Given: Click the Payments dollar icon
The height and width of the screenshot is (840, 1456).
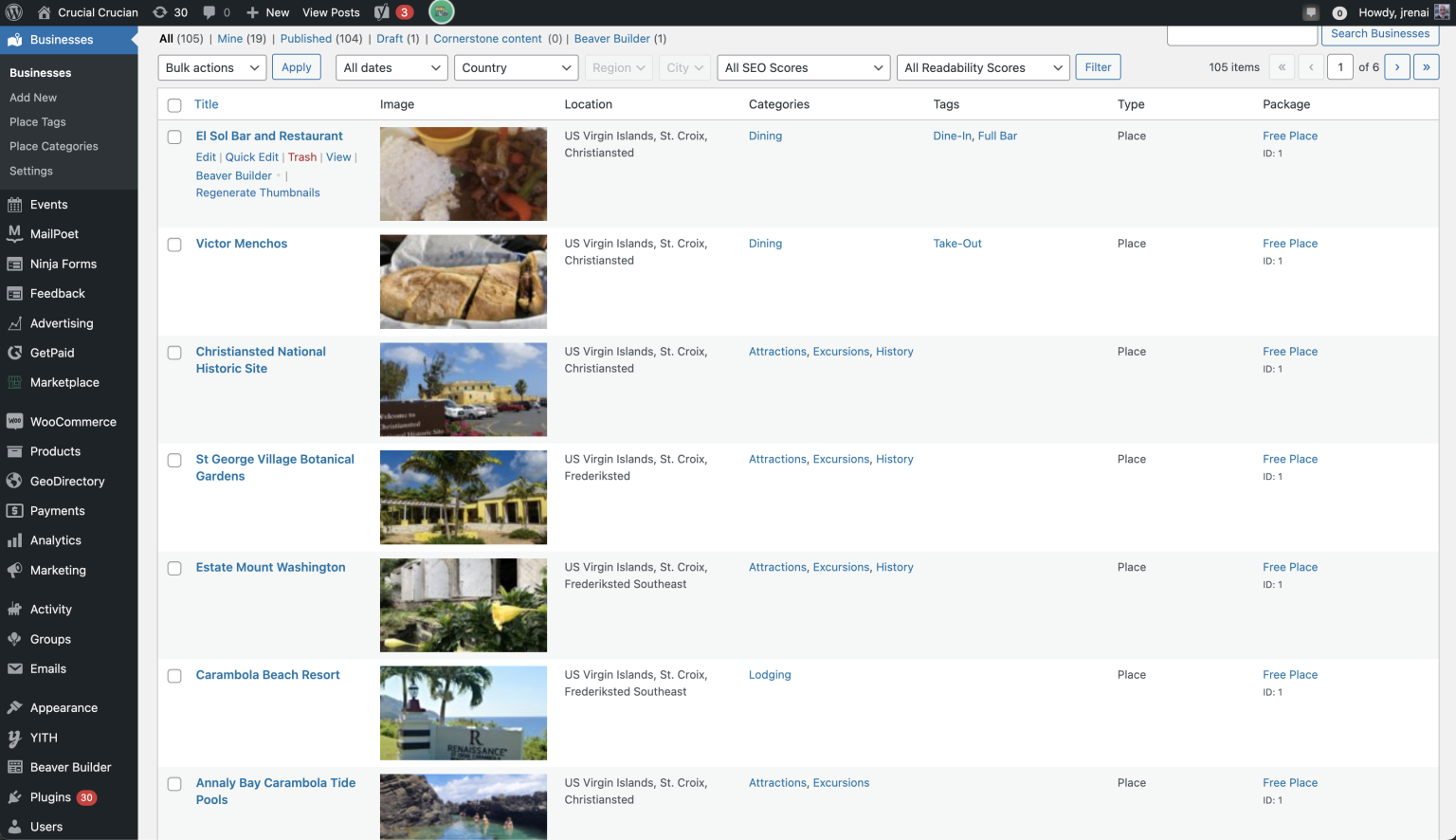Looking at the screenshot, I should pyautogui.click(x=14, y=511).
